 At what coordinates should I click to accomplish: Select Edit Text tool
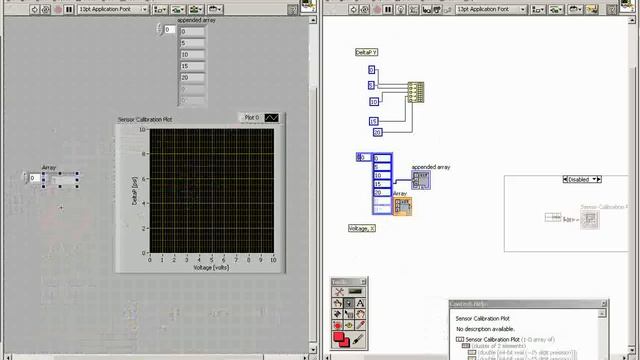click(360, 303)
